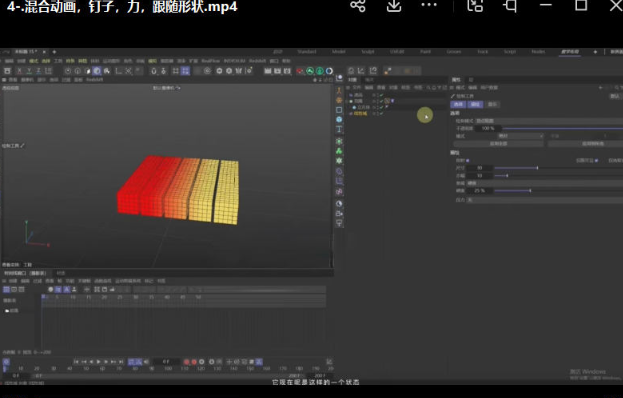Image resolution: width=623 pixels, height=398 pixels.
Task: Click the download icon in video player bar
Action: tap(394, 6)
